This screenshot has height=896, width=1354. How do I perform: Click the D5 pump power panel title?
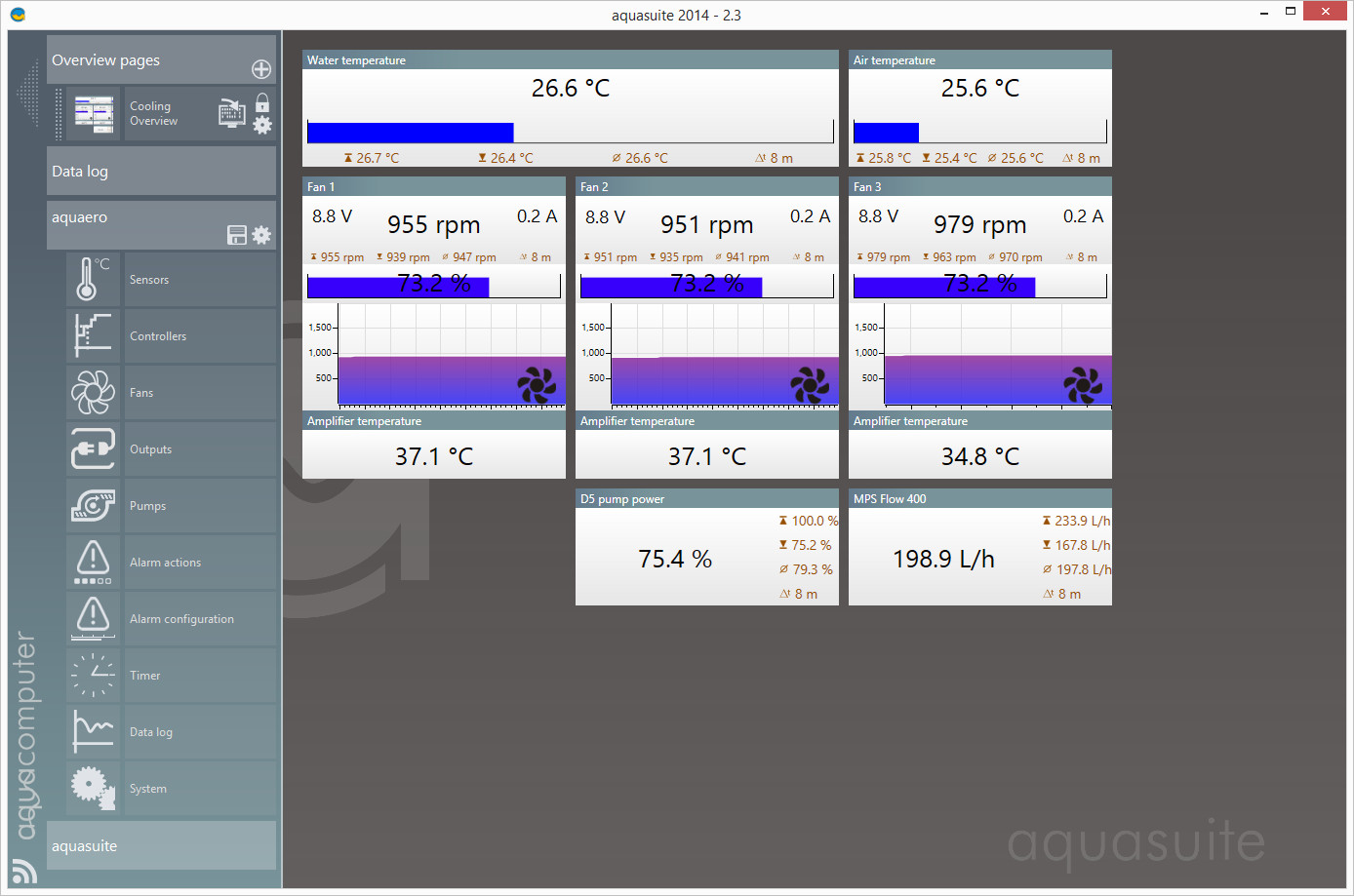(x=622, y=499)
